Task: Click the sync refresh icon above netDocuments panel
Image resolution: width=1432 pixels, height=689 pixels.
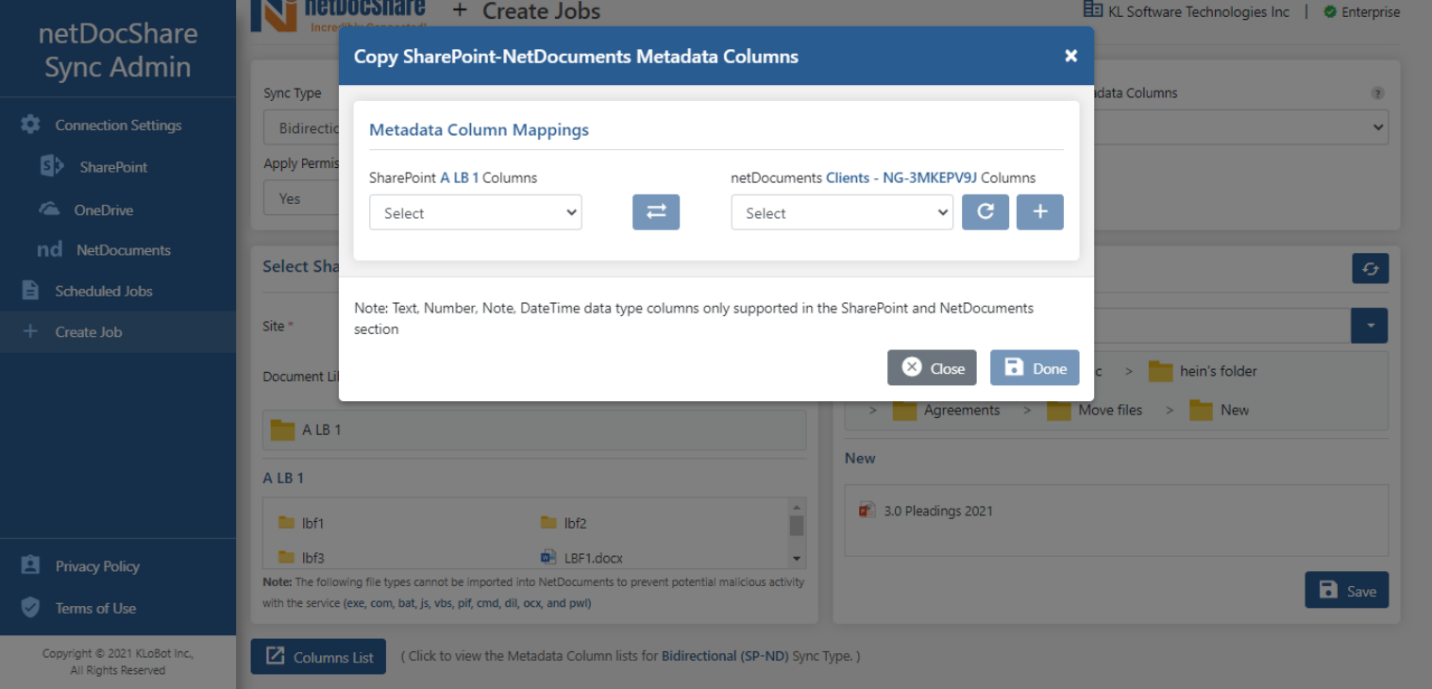Action: tap(1370, 268)
